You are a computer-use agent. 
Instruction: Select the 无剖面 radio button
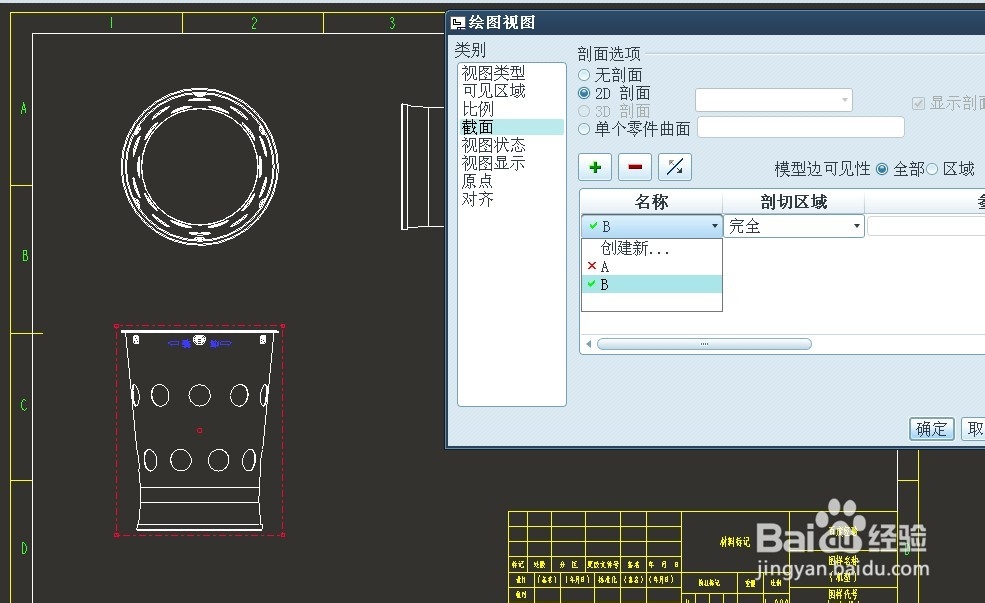coord(584,74)
